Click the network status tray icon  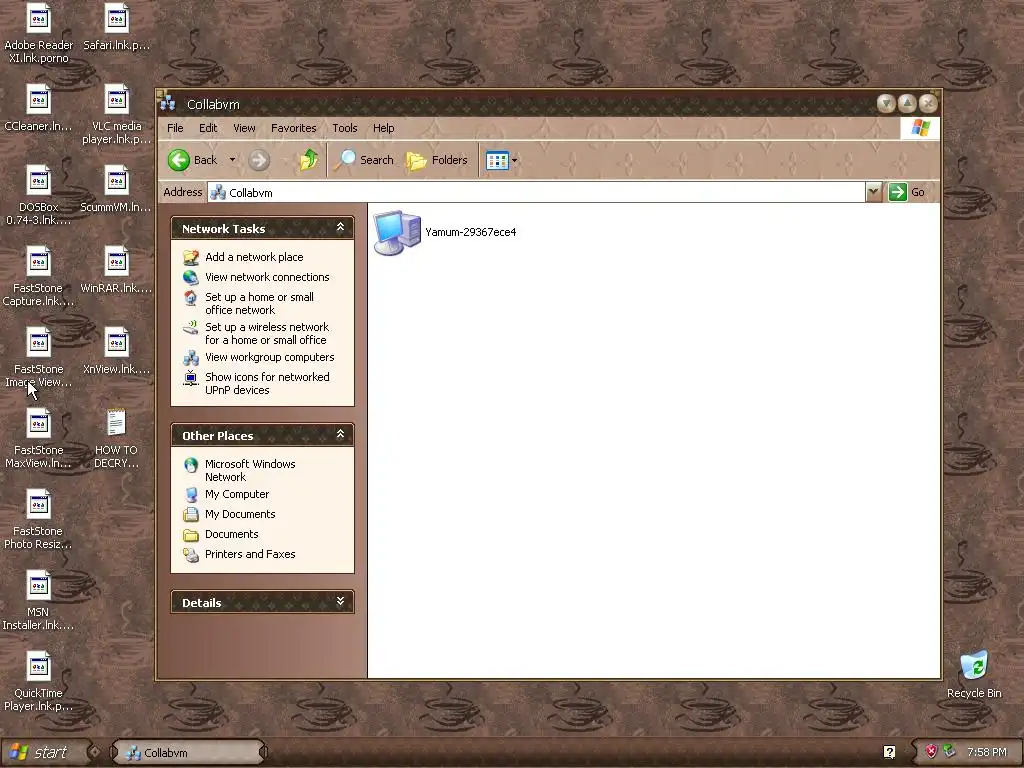[x=949, y=752]
